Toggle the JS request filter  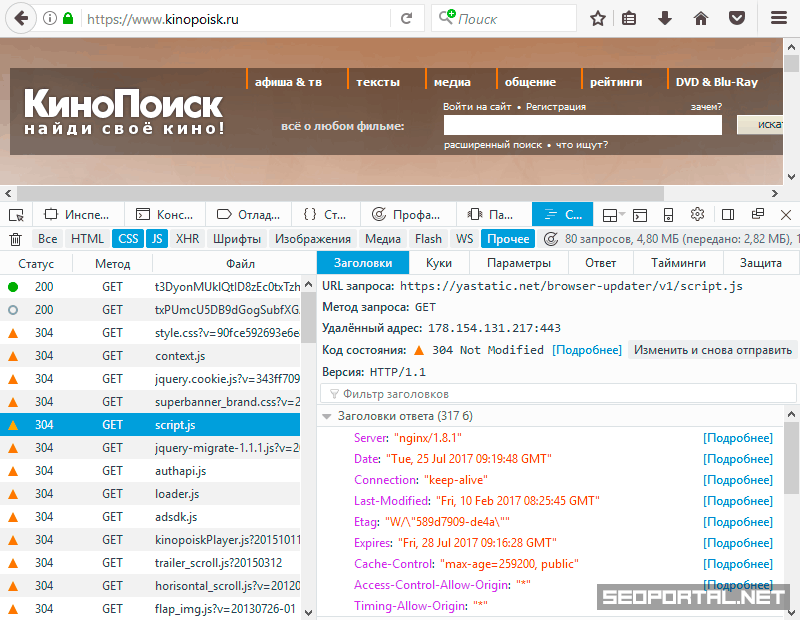coord(157,239)
